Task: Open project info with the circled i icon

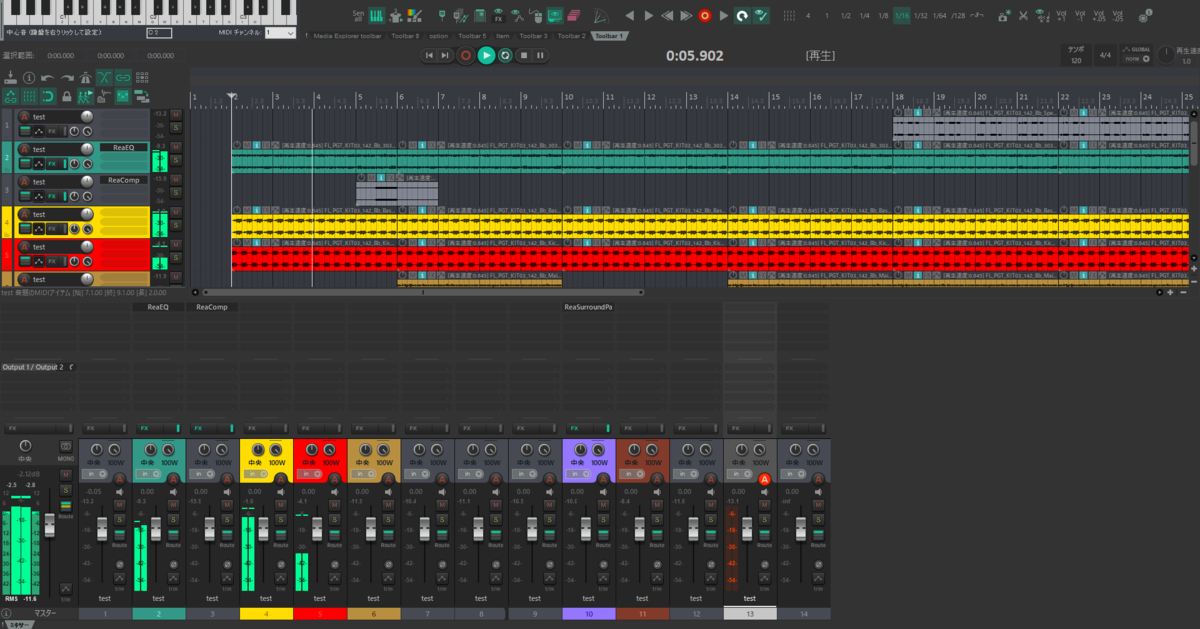Action: point(29,77)
